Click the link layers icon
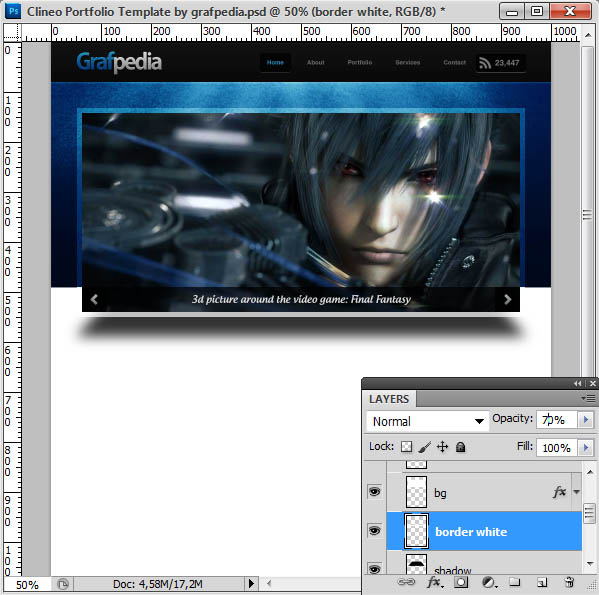Image resolution: width=599 pixels, height=595 pixels. click(x=406, y=582)
